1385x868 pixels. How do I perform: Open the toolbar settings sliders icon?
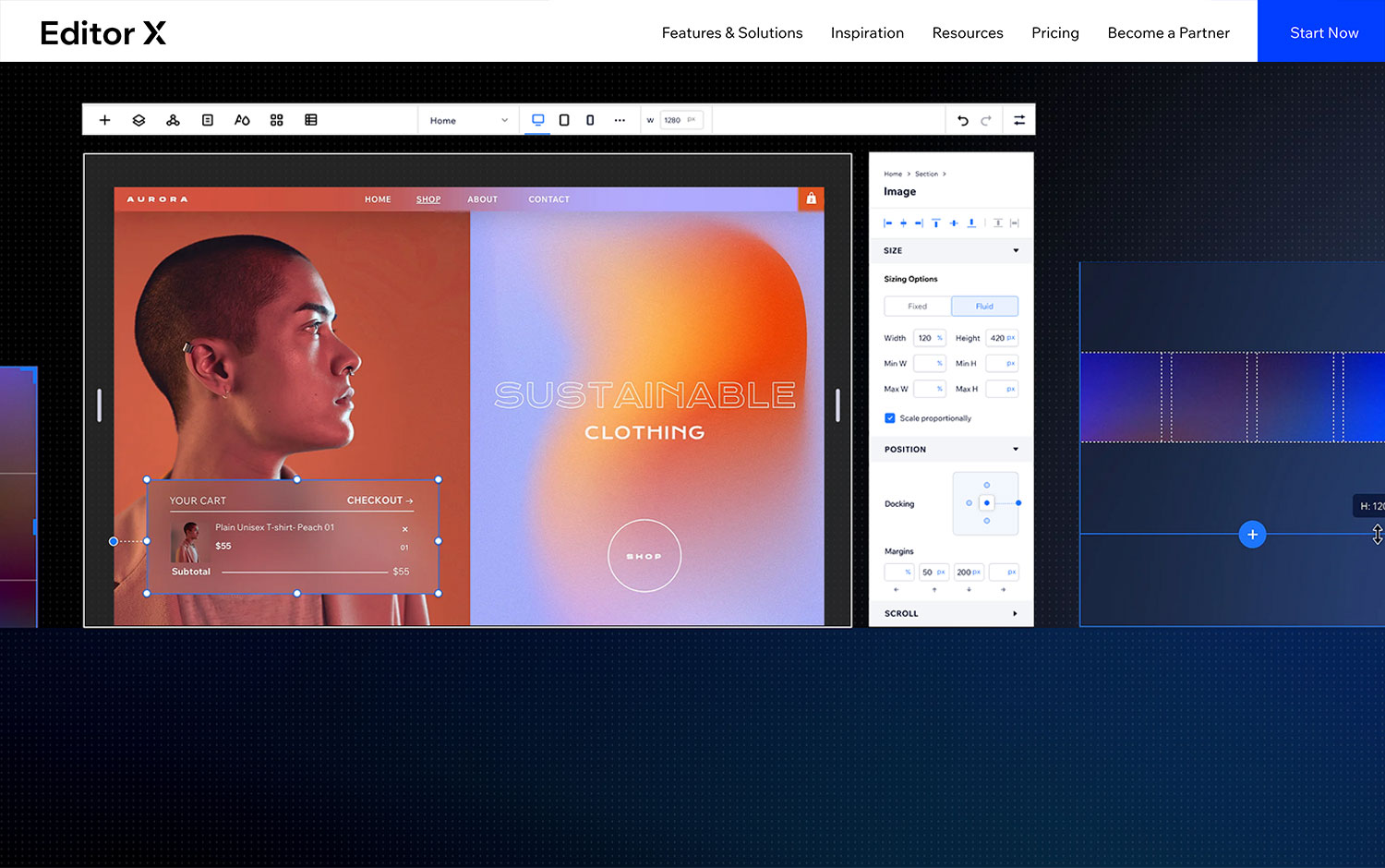[x=1019, y=119]
